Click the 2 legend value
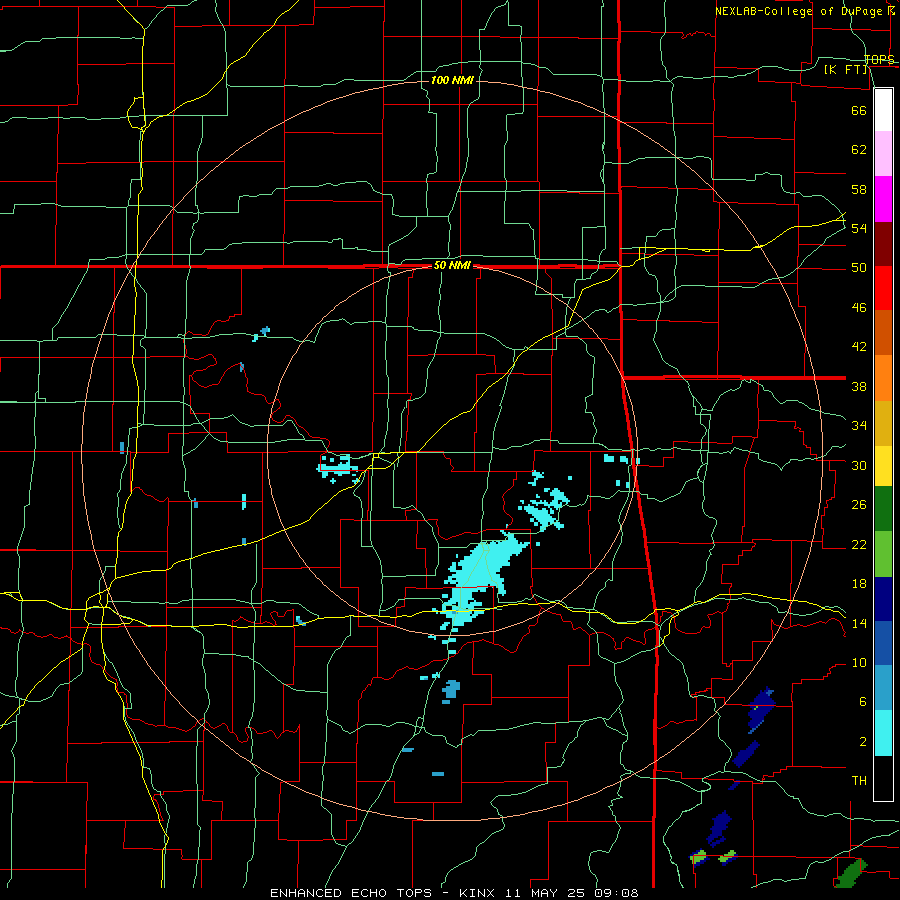 (862, 742)
